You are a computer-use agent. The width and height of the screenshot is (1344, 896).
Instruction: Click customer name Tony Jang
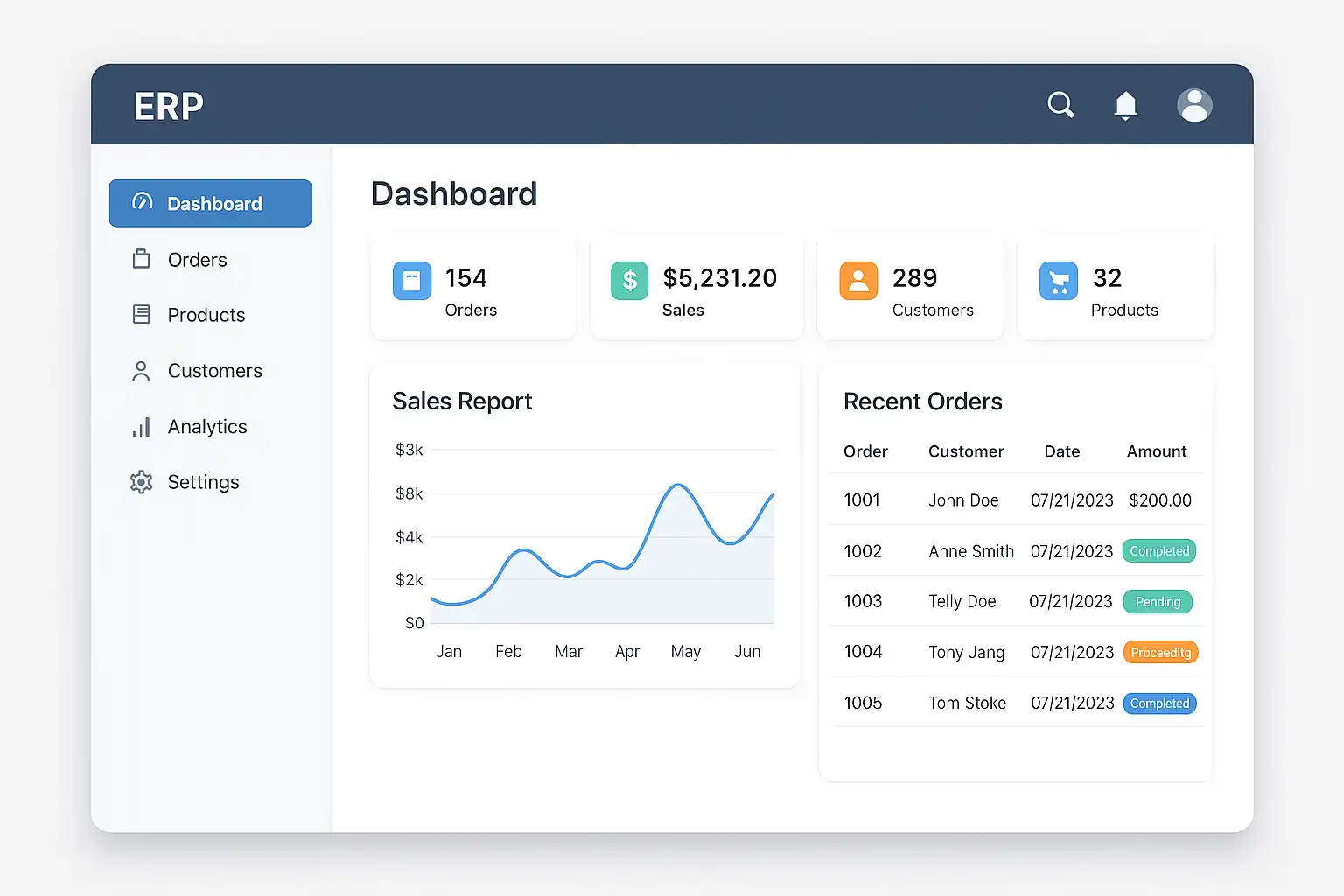pos(967,652)
